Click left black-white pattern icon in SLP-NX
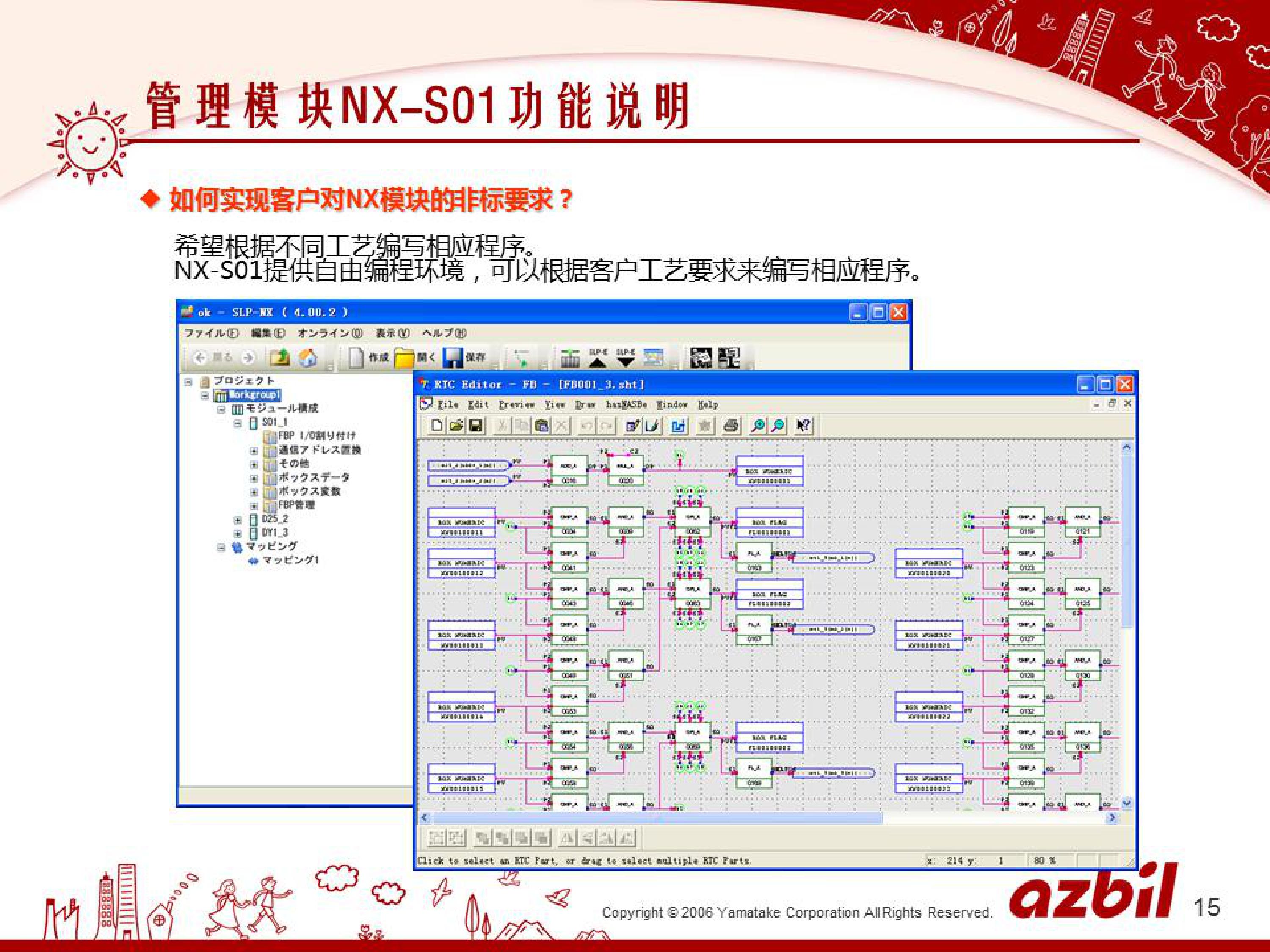The image size is (1270, 952). 701,358
